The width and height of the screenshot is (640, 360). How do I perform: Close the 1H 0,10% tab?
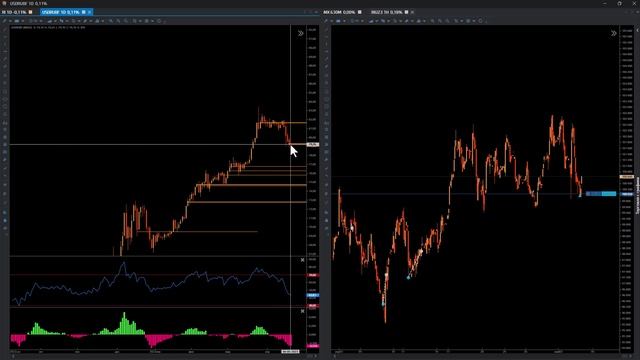coord(412,12)
